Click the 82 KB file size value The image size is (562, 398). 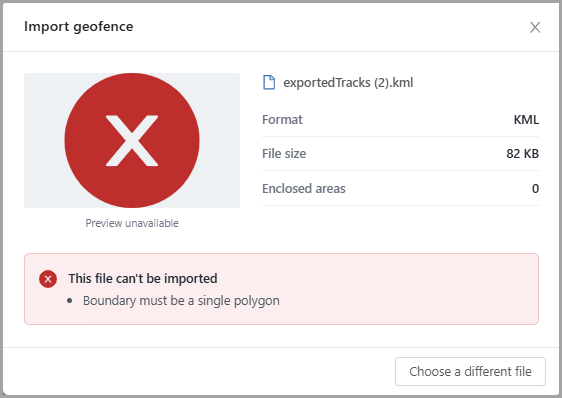522,154
